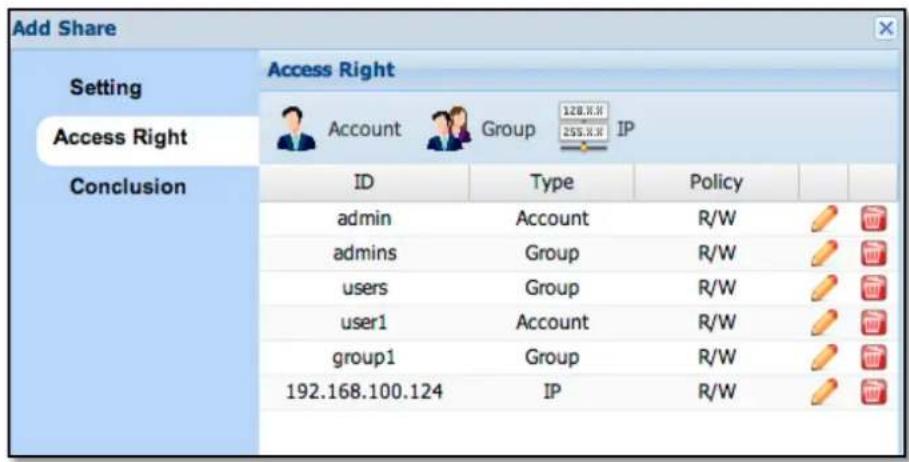Click the Type cell of admin row
909x462 pixels.
(552, 219)
